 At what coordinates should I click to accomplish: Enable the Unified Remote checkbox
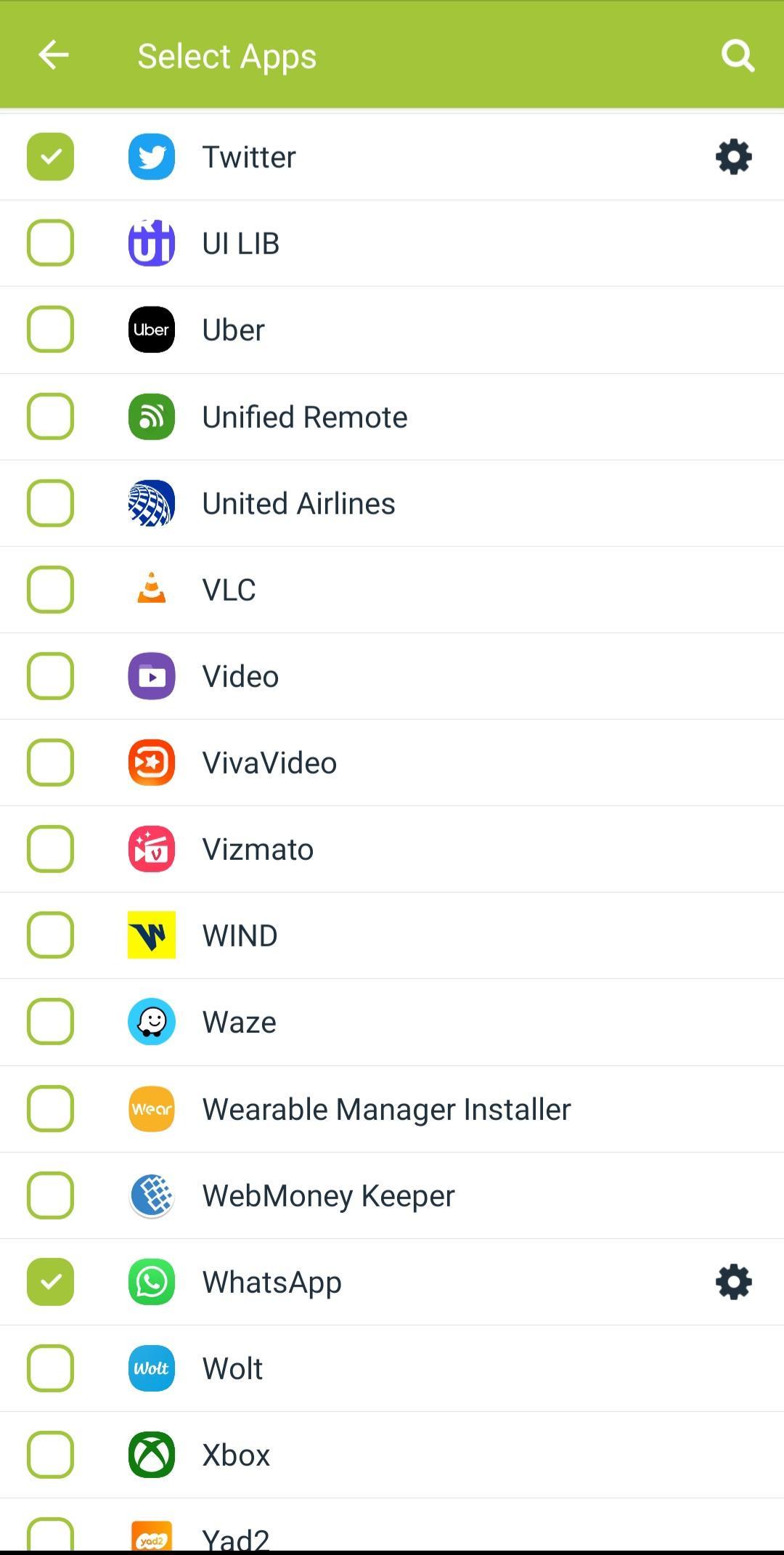50,417
